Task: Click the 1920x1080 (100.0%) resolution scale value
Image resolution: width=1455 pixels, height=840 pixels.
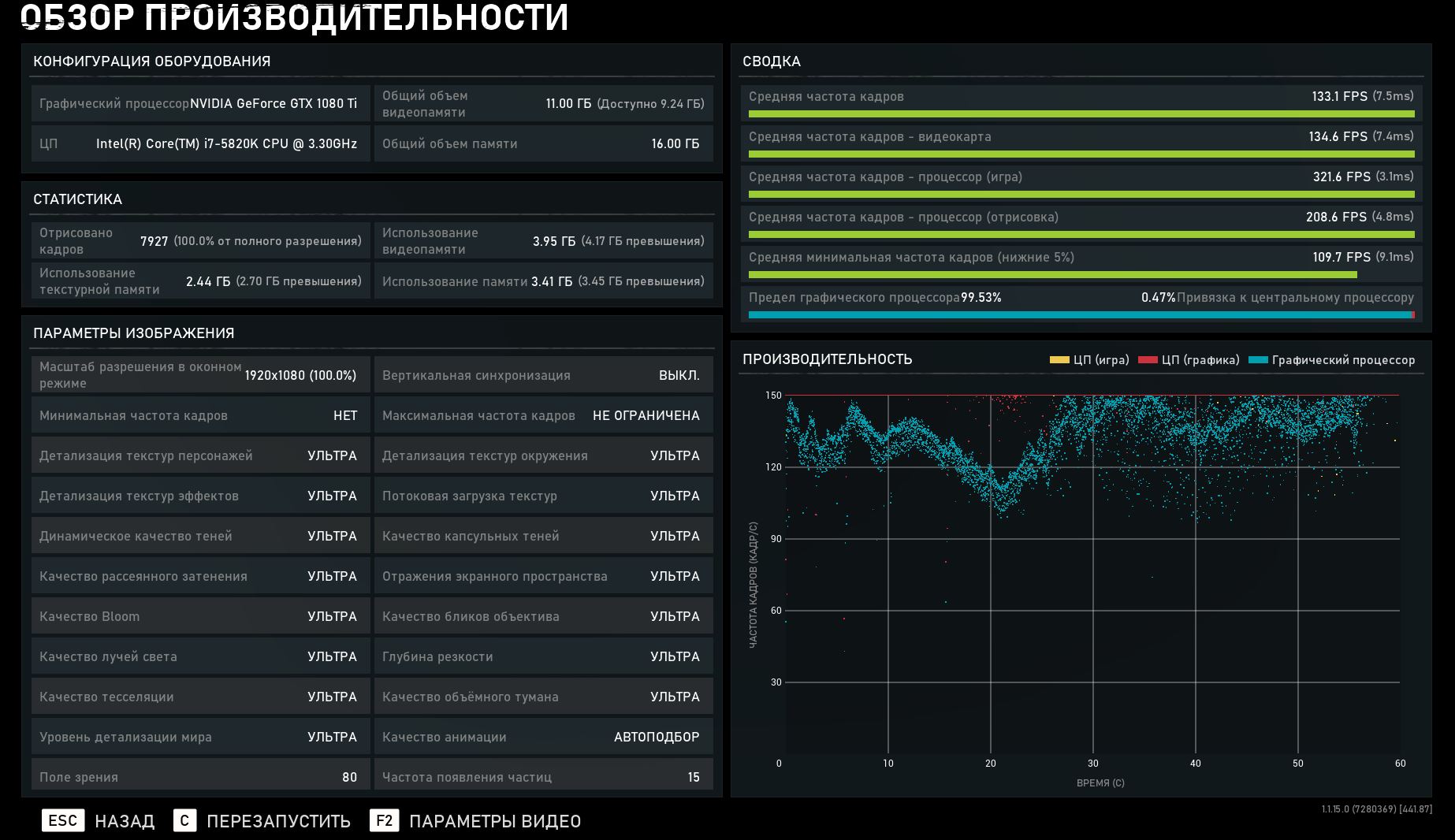Action: pyautogui.click(x=300, y=375)
